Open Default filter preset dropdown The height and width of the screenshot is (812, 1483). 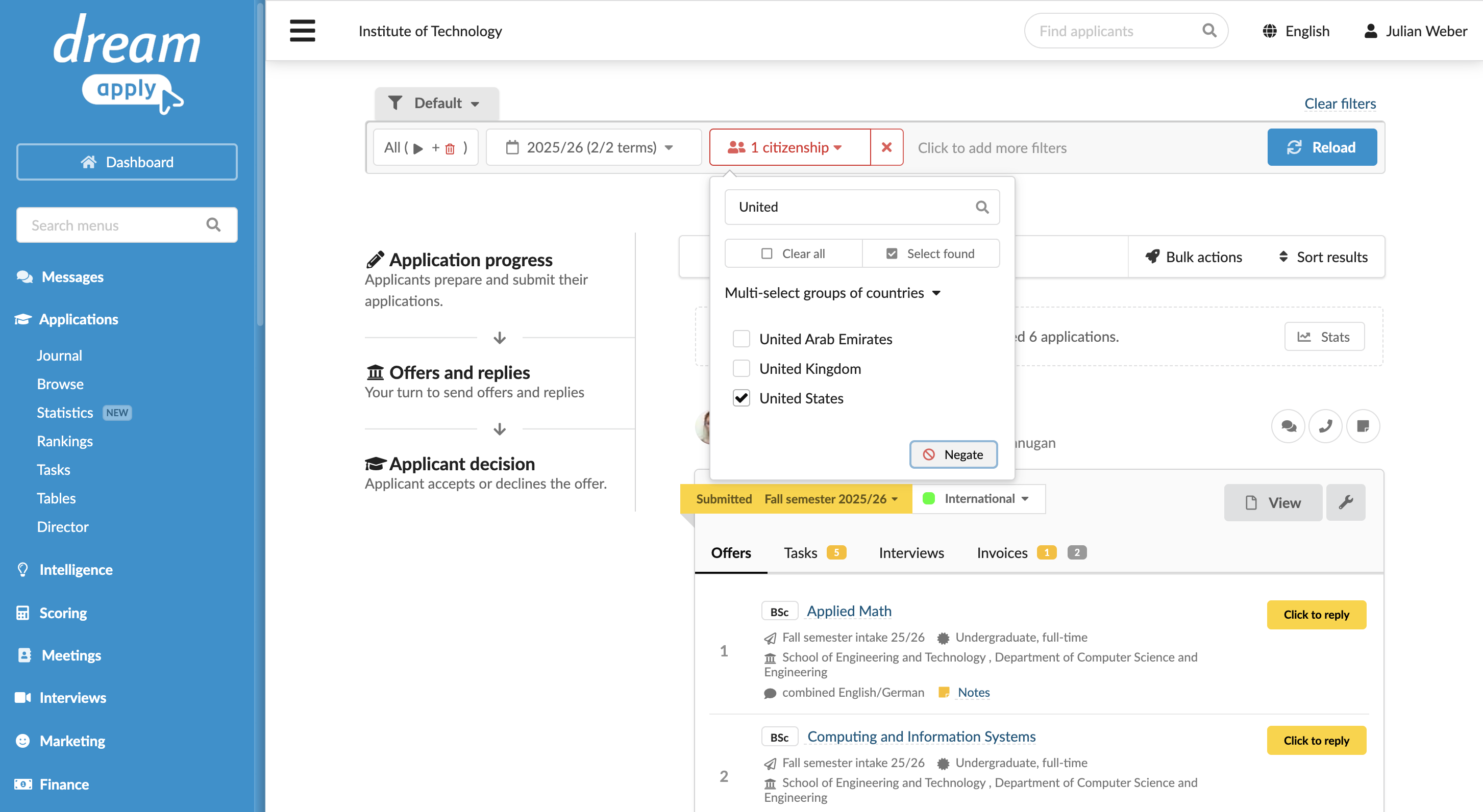point(436,104)
